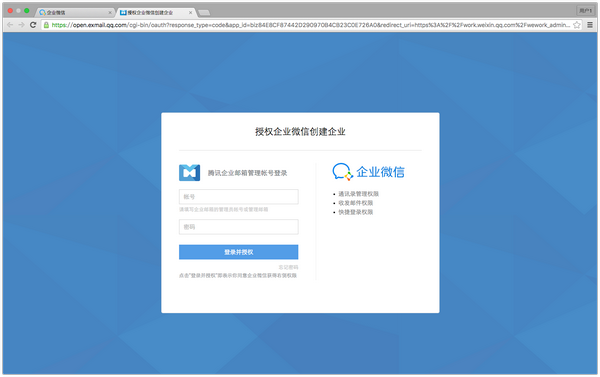Image resolution: width=600 pixels, height=377 pixels.
Task: Click the Tencent enterprise mail logo icon
Action: point(189,173)
